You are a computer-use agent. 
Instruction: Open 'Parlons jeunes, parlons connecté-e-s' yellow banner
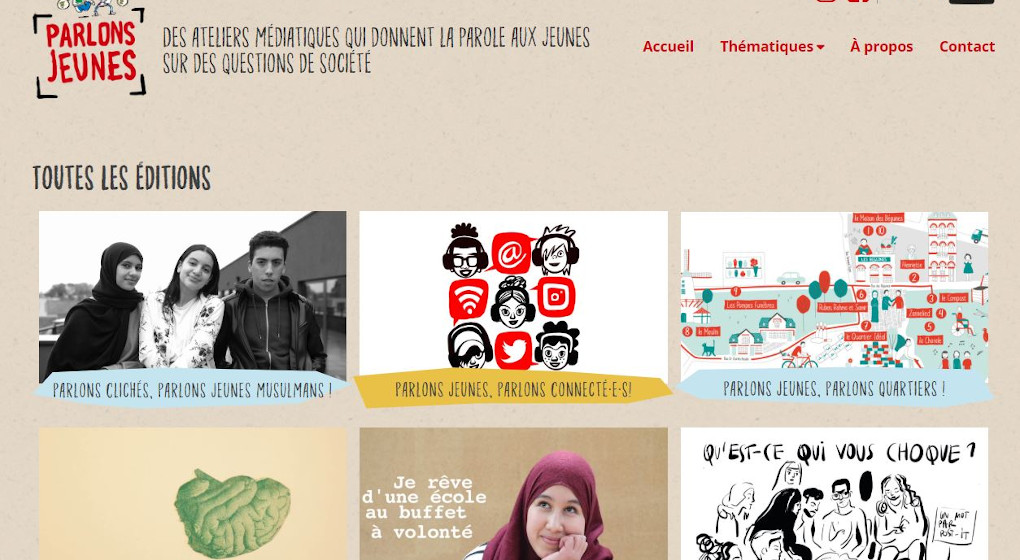513,389
